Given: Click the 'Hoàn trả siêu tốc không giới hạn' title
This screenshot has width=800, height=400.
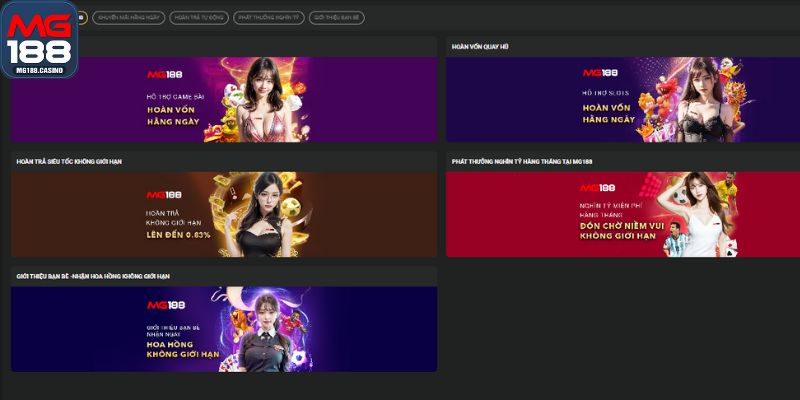Looking at the screenshot, I should 69,162.
